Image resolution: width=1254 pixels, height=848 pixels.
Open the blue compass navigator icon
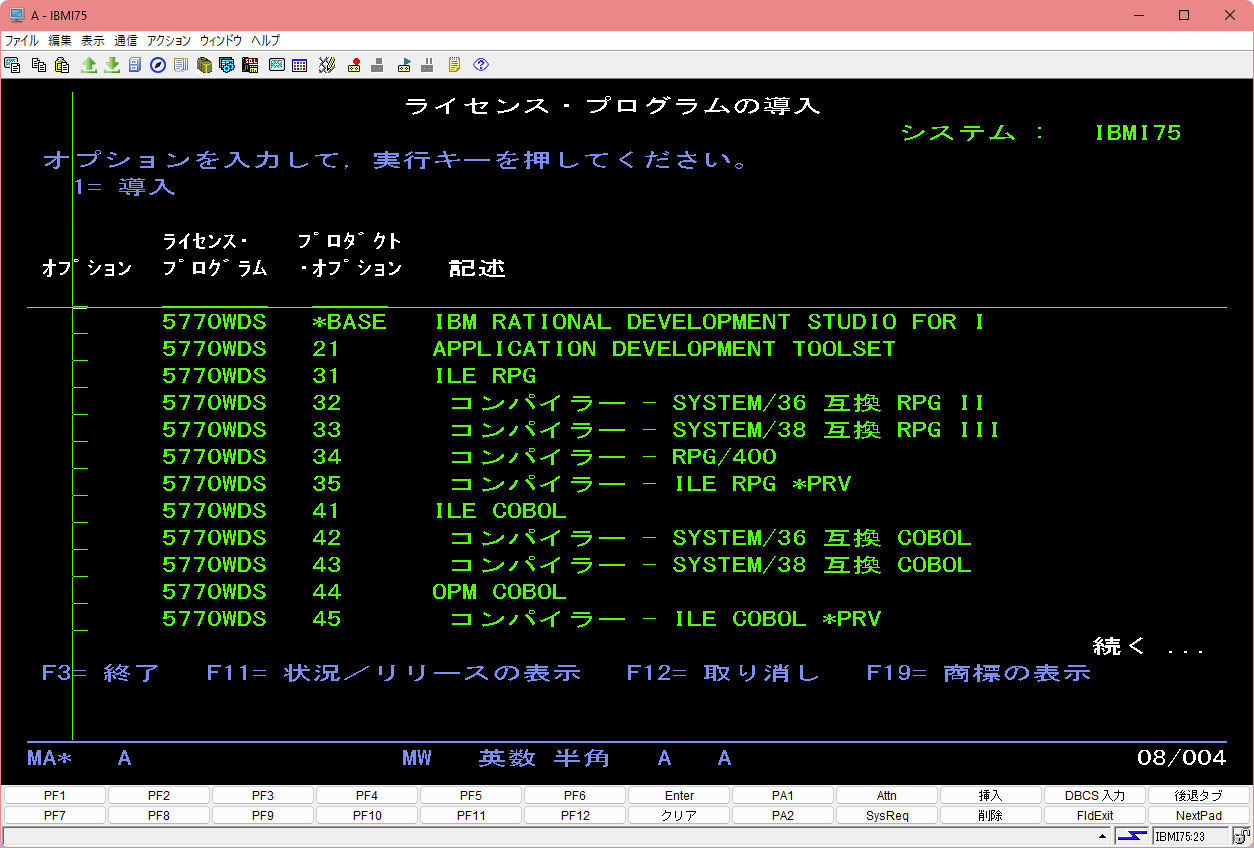pos(158,65)
